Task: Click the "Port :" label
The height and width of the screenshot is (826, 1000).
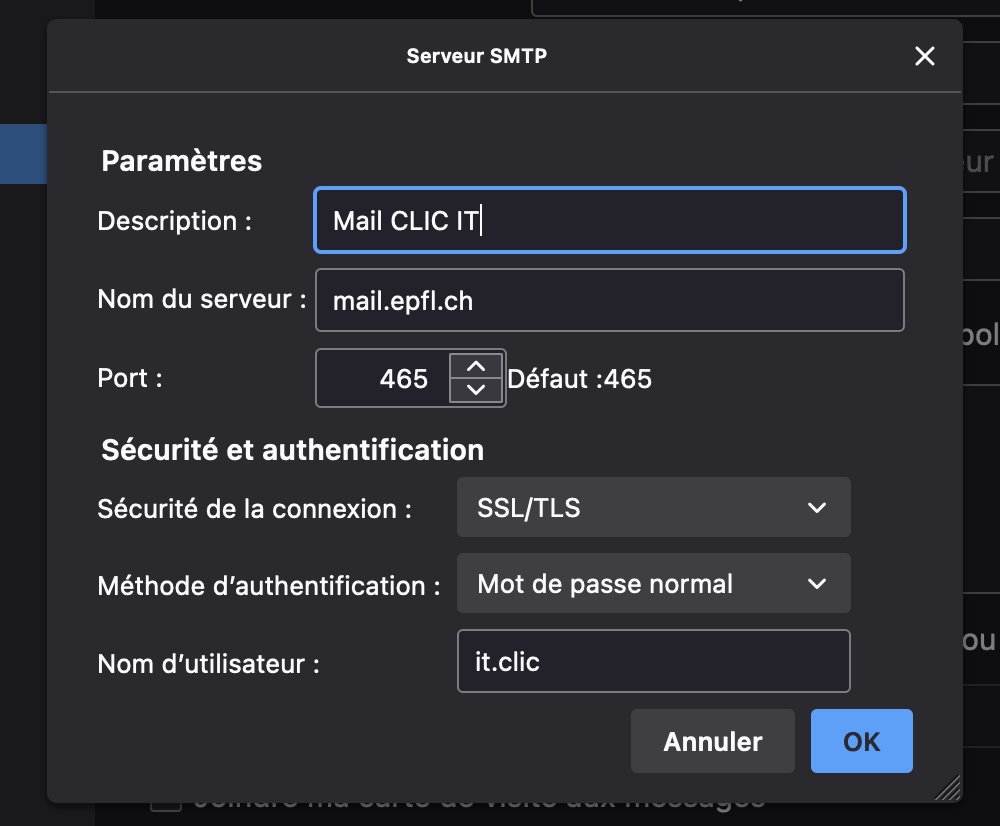Action: pos(130,379)
